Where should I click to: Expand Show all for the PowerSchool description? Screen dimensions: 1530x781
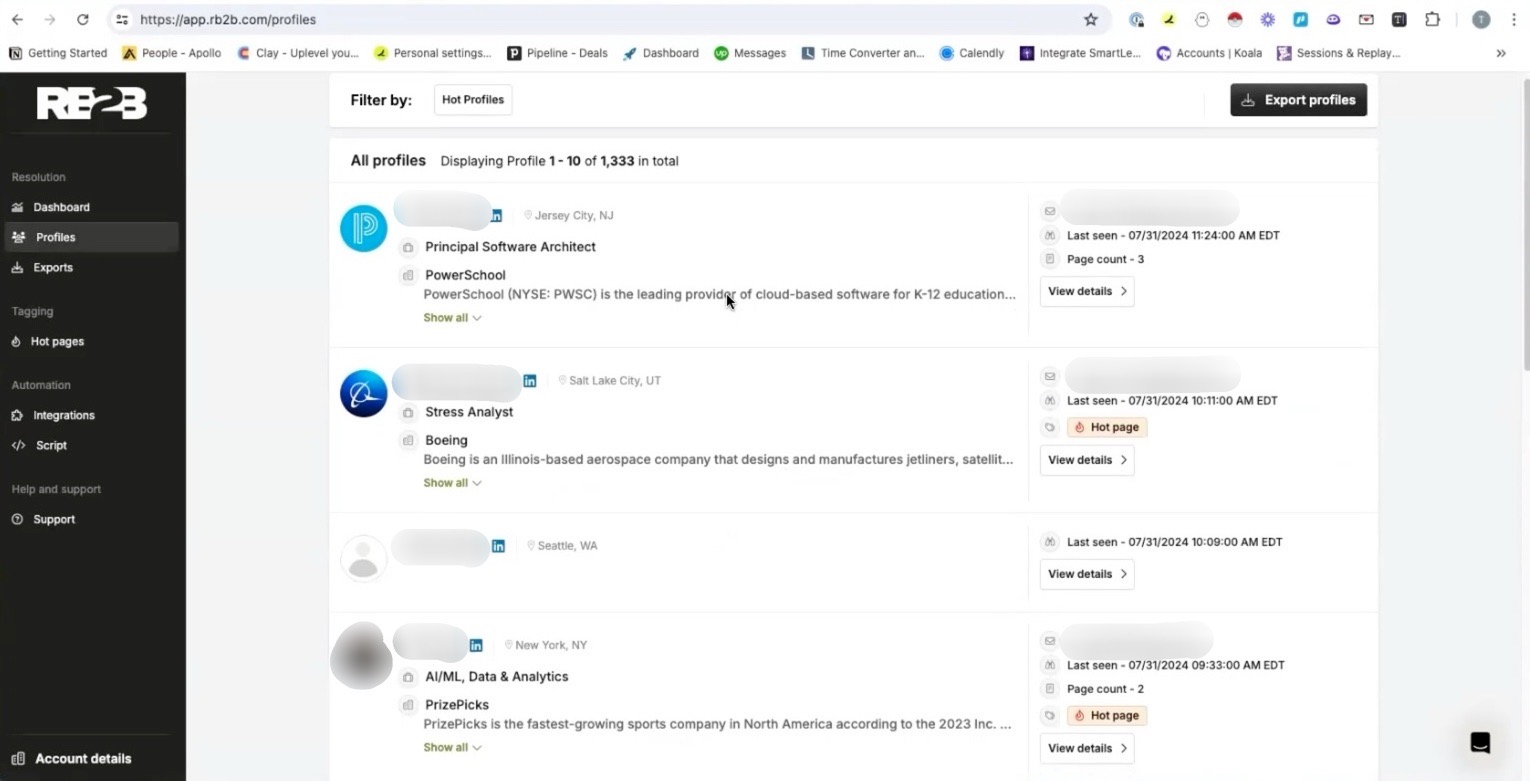pyautogui.click(x=452, y=318)
